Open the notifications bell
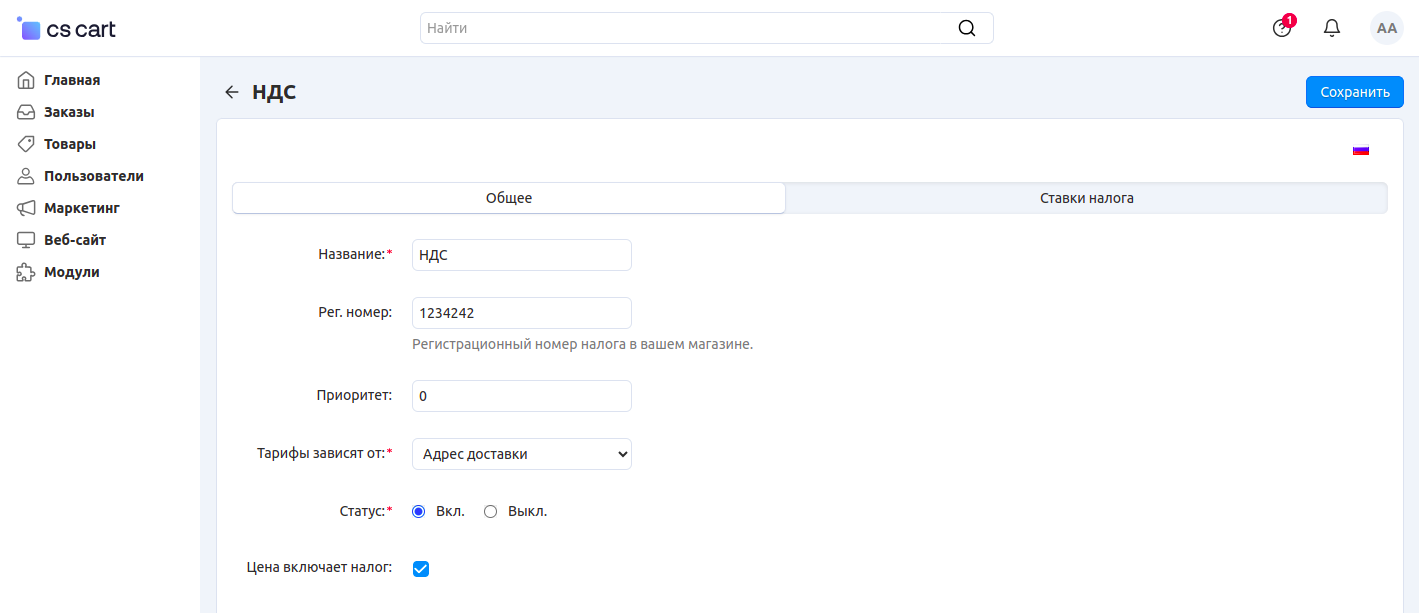The width and height of the screenshot is (1419, 613). [1332, 28]
